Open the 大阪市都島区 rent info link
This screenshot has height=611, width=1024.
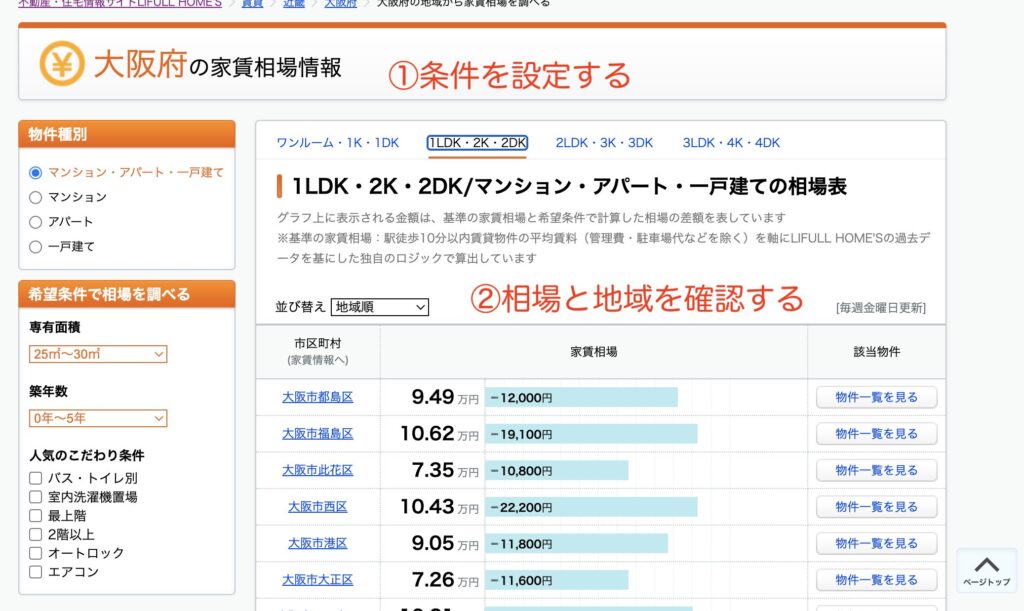tap(317, 397)
